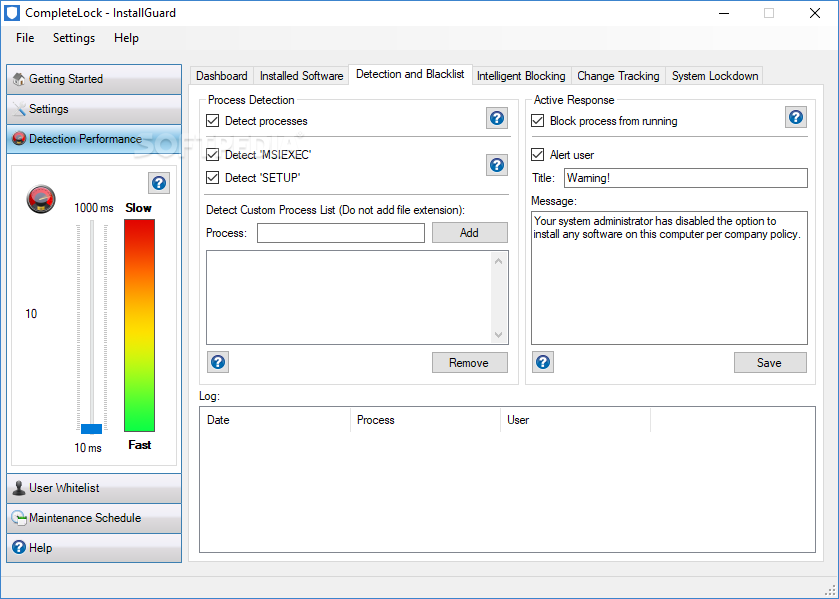The height and width of the screenshot is (599, 839).
Task: Click the 'Fast' label below the gradient bar
Action: coord(140,445)
